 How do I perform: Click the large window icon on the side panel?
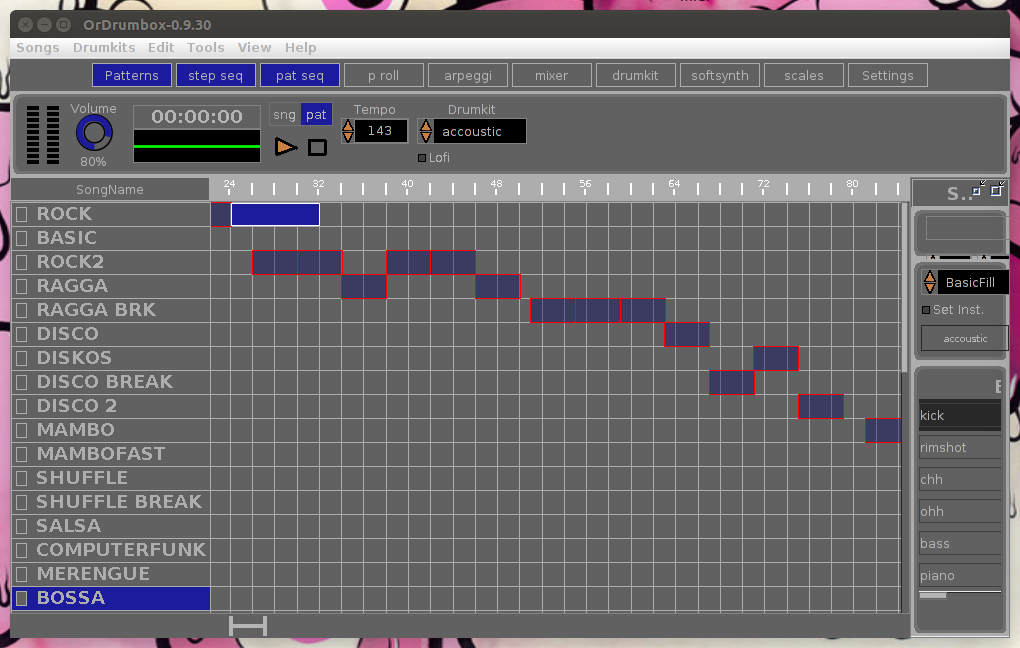pyautogui.click(x=997, y=189)
